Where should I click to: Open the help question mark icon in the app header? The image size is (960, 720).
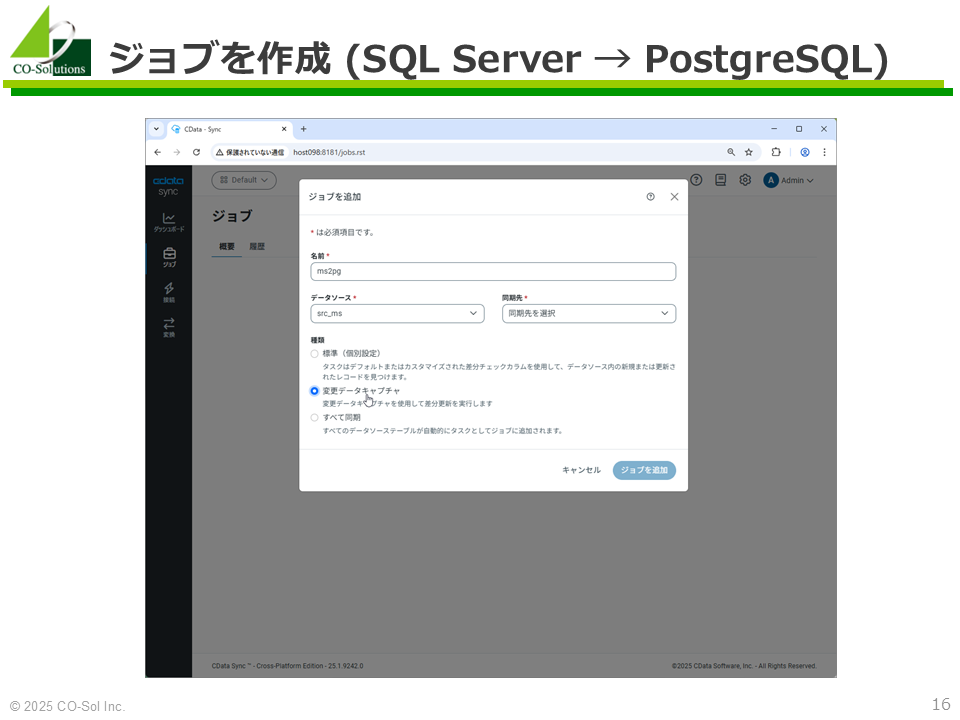pyautogui.click(x=696, y=180)
